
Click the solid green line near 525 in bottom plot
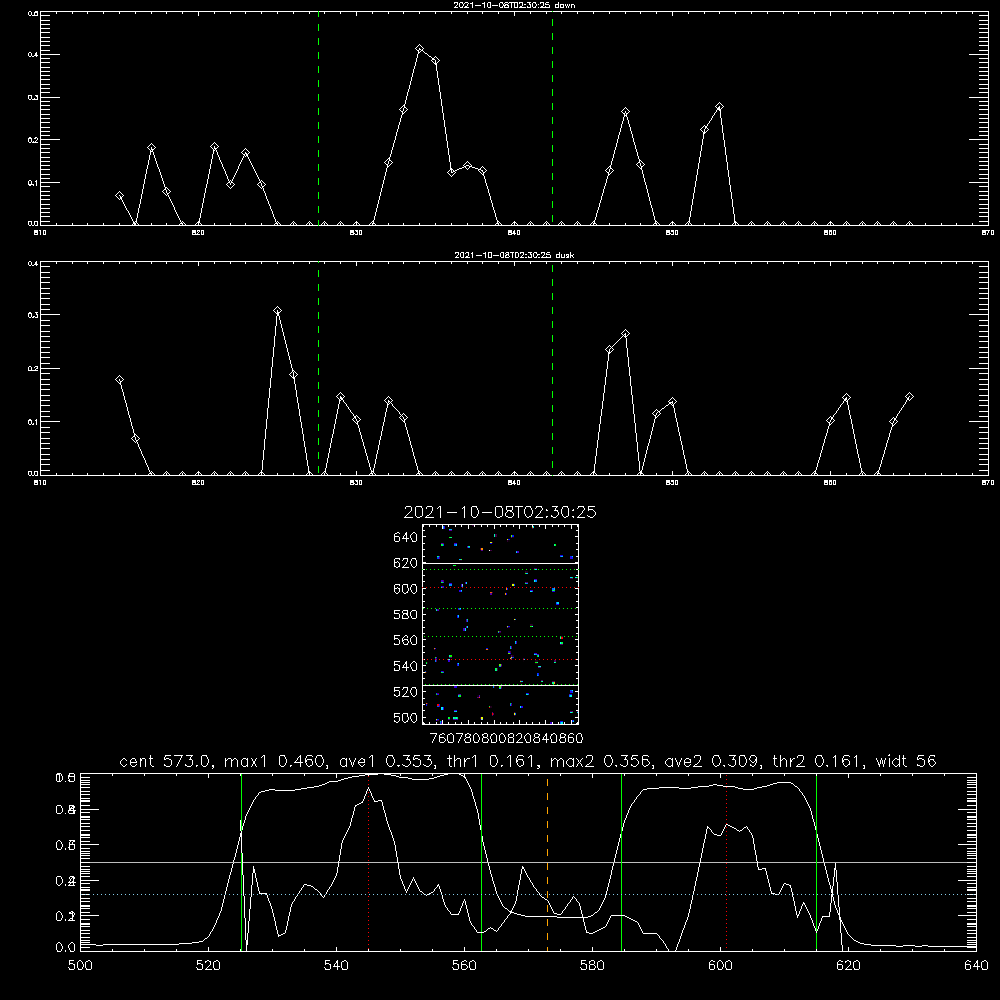[x=241, y=862]
